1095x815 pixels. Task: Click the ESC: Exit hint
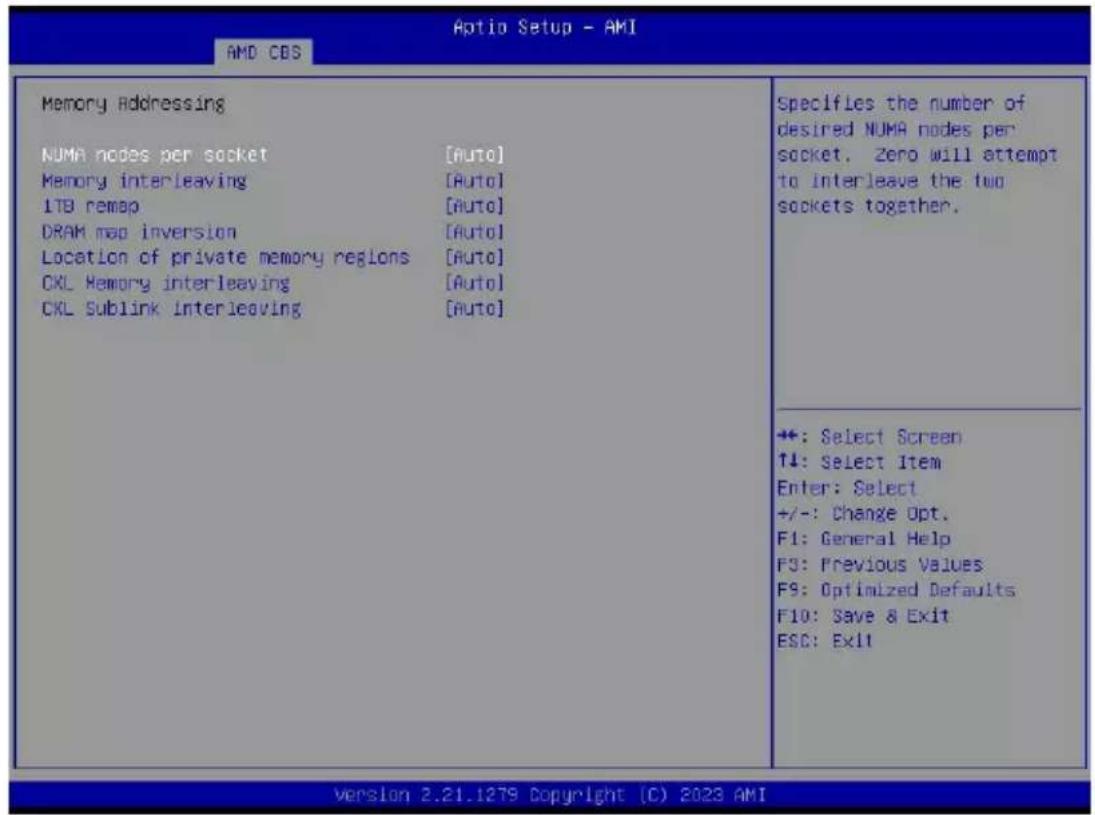click(x=825, y=641)
